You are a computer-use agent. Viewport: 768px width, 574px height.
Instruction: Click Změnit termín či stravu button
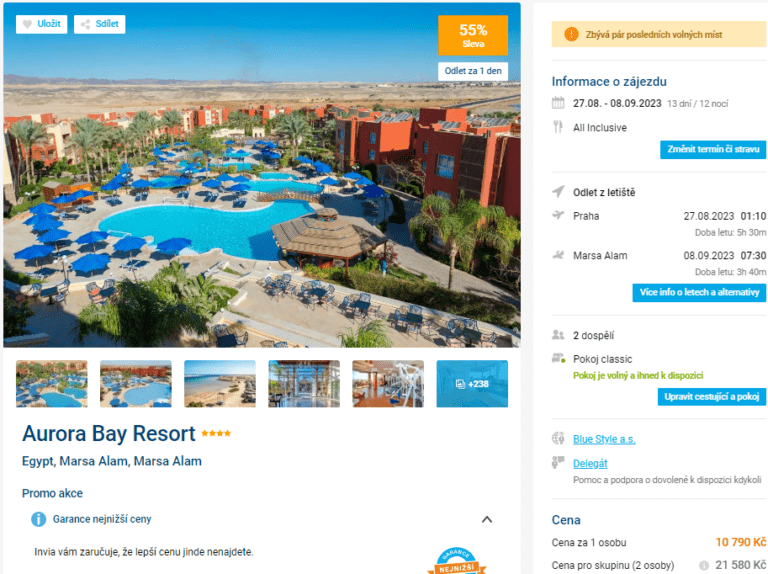[x=713, y=149]
